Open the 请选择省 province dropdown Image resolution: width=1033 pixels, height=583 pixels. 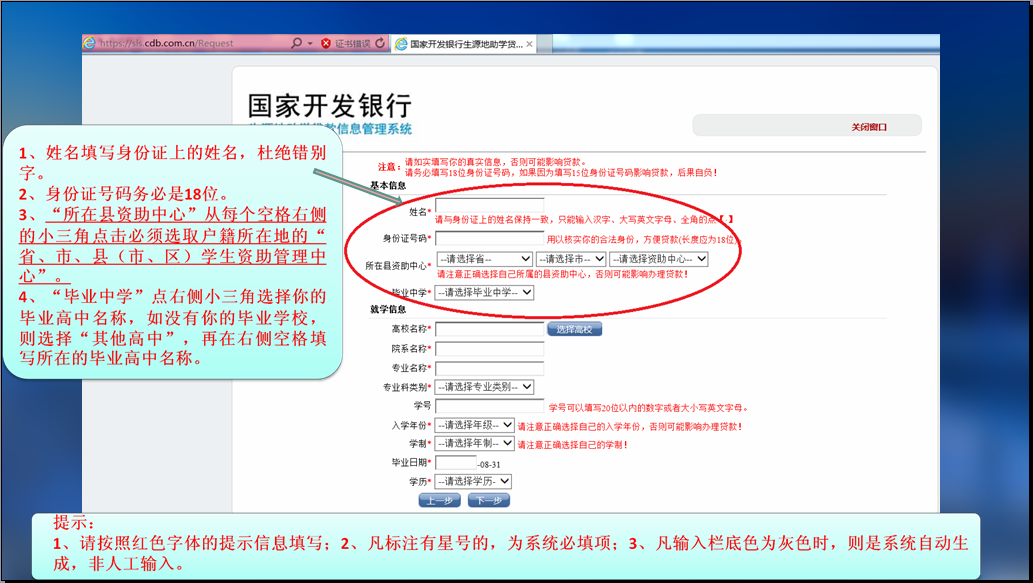(x=484, y=259)
